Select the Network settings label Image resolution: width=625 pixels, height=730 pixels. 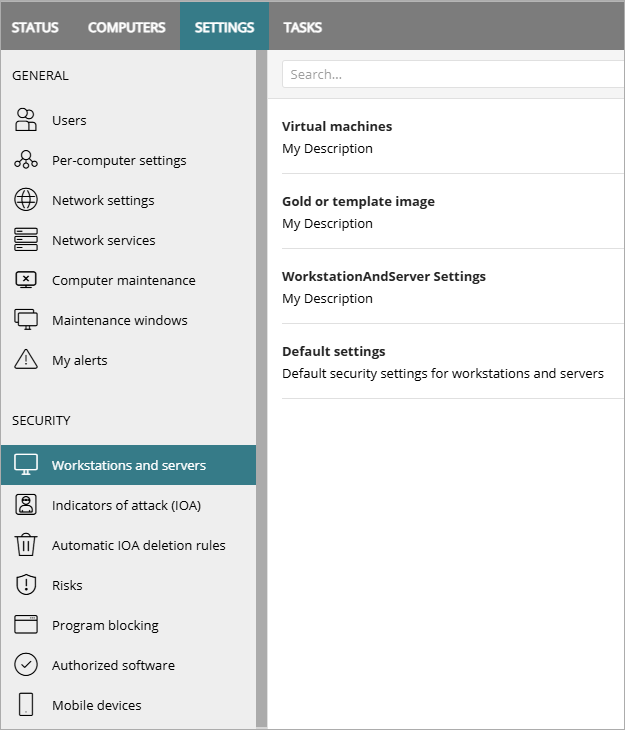(103, 201)
